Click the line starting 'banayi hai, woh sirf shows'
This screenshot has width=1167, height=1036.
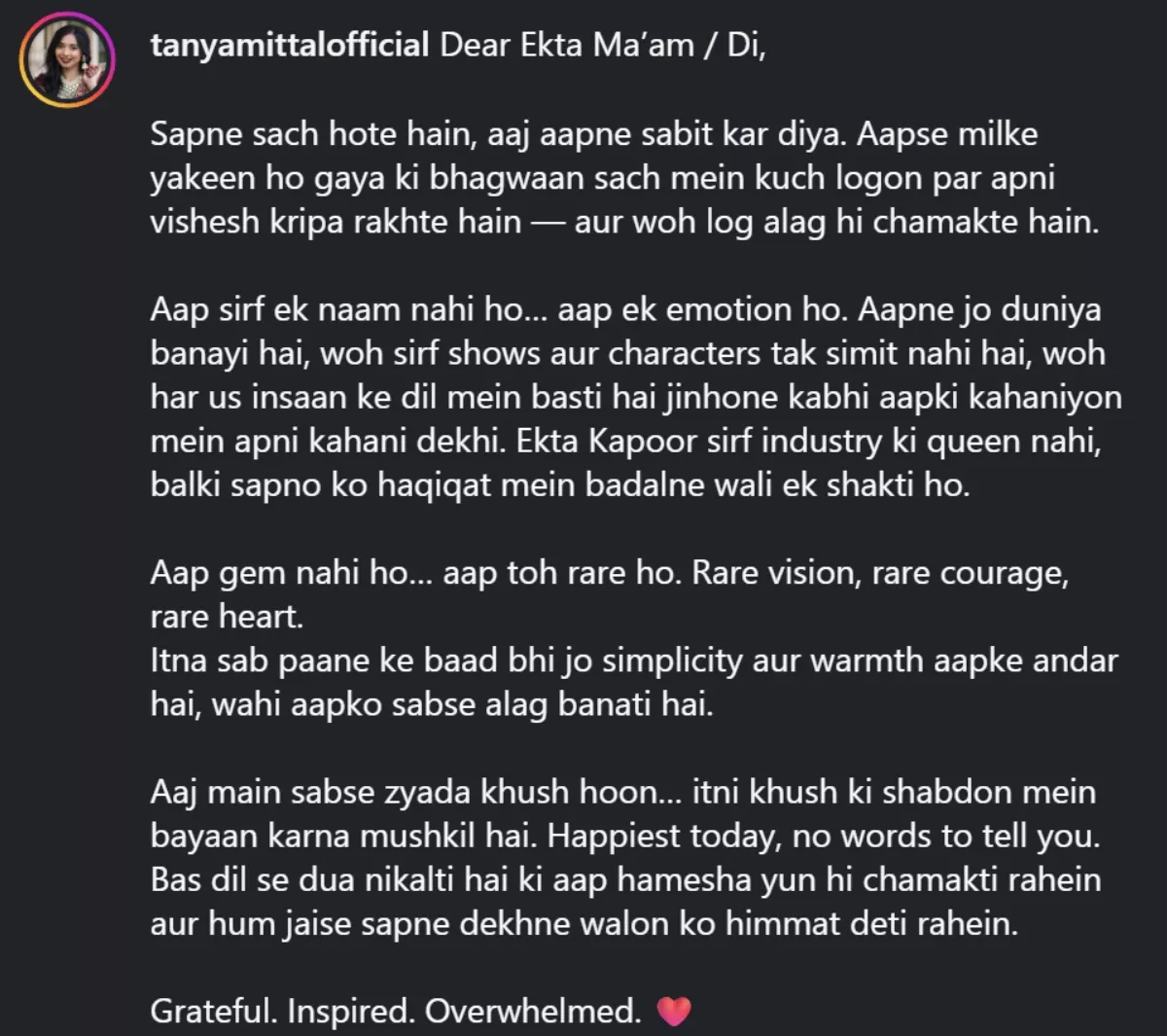627,353
